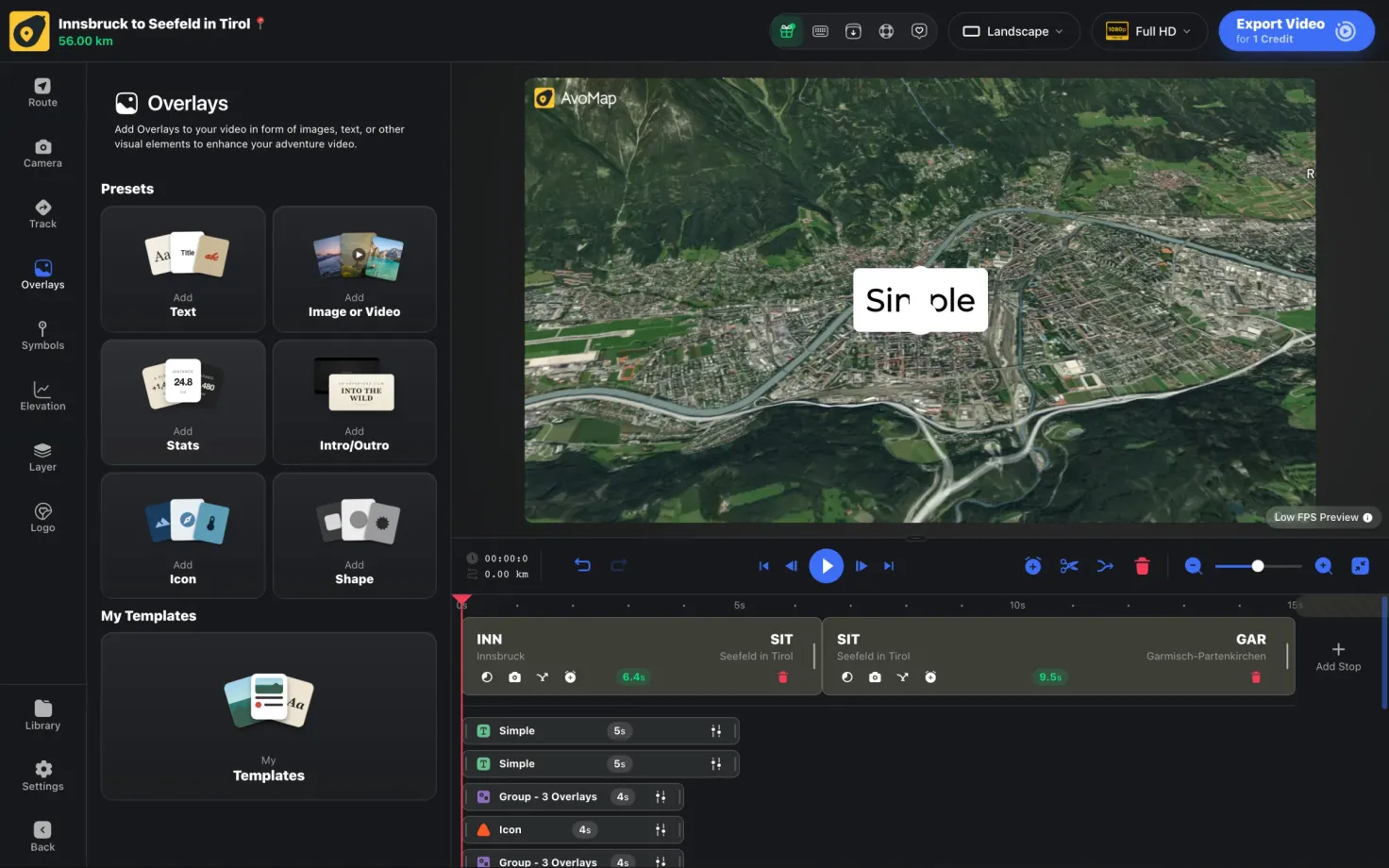Select the Add Stats preset card
Screen dimensions: 1389x868
(x=183, y=403)
